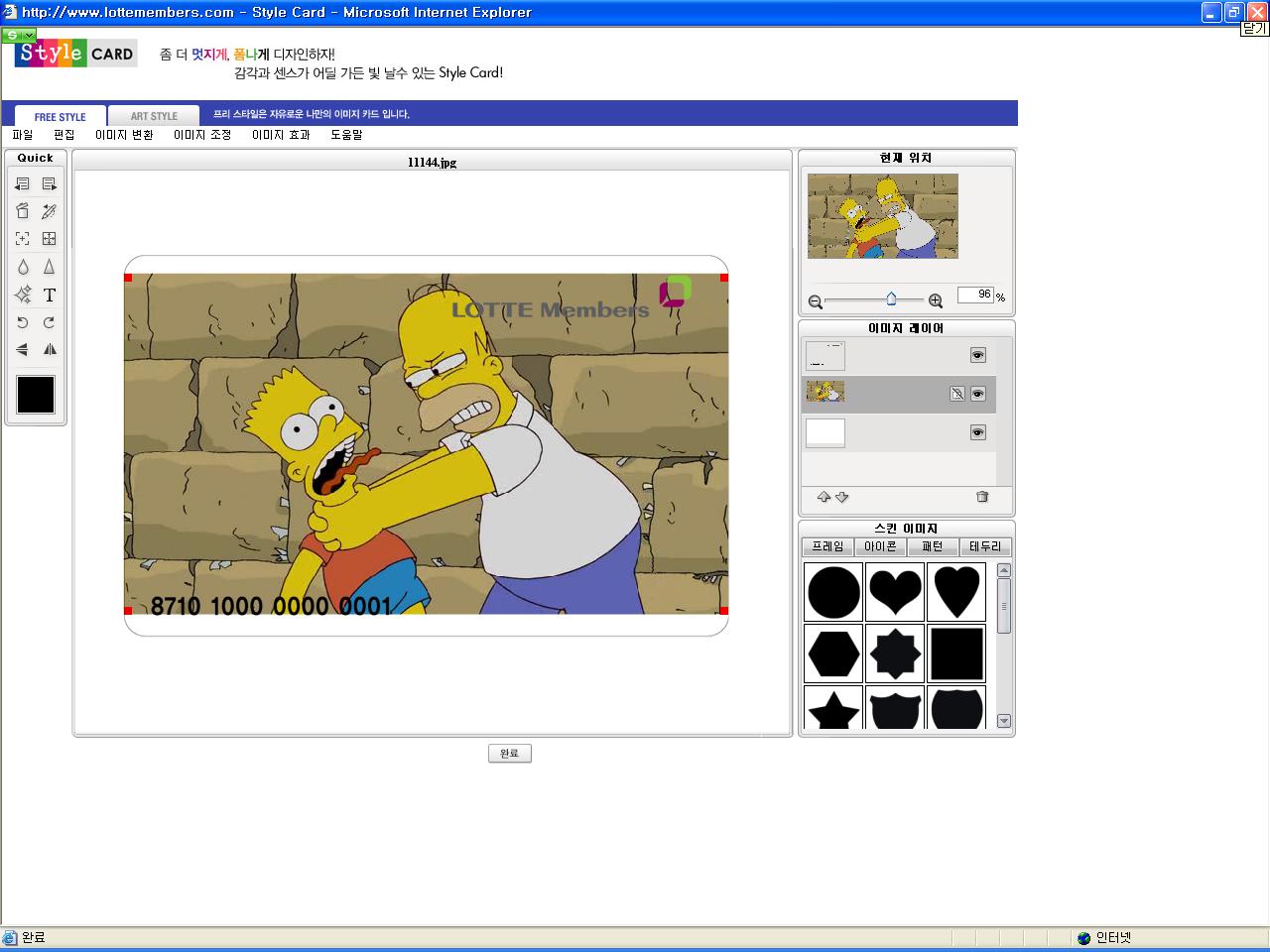The width and height of the screenshot is (1270, 952).
Task: Toggle the lock icon on Simpsons layer
Action: [957, 394]
